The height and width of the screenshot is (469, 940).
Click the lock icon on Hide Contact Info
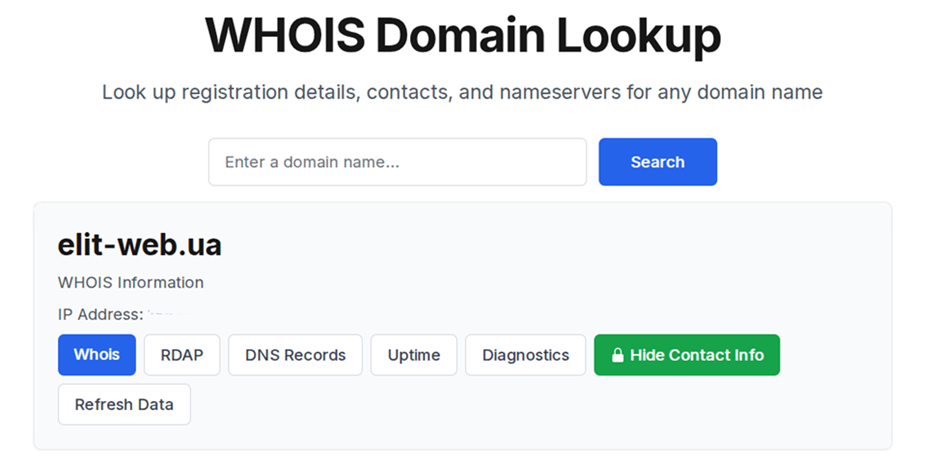(x=618, y=355)
